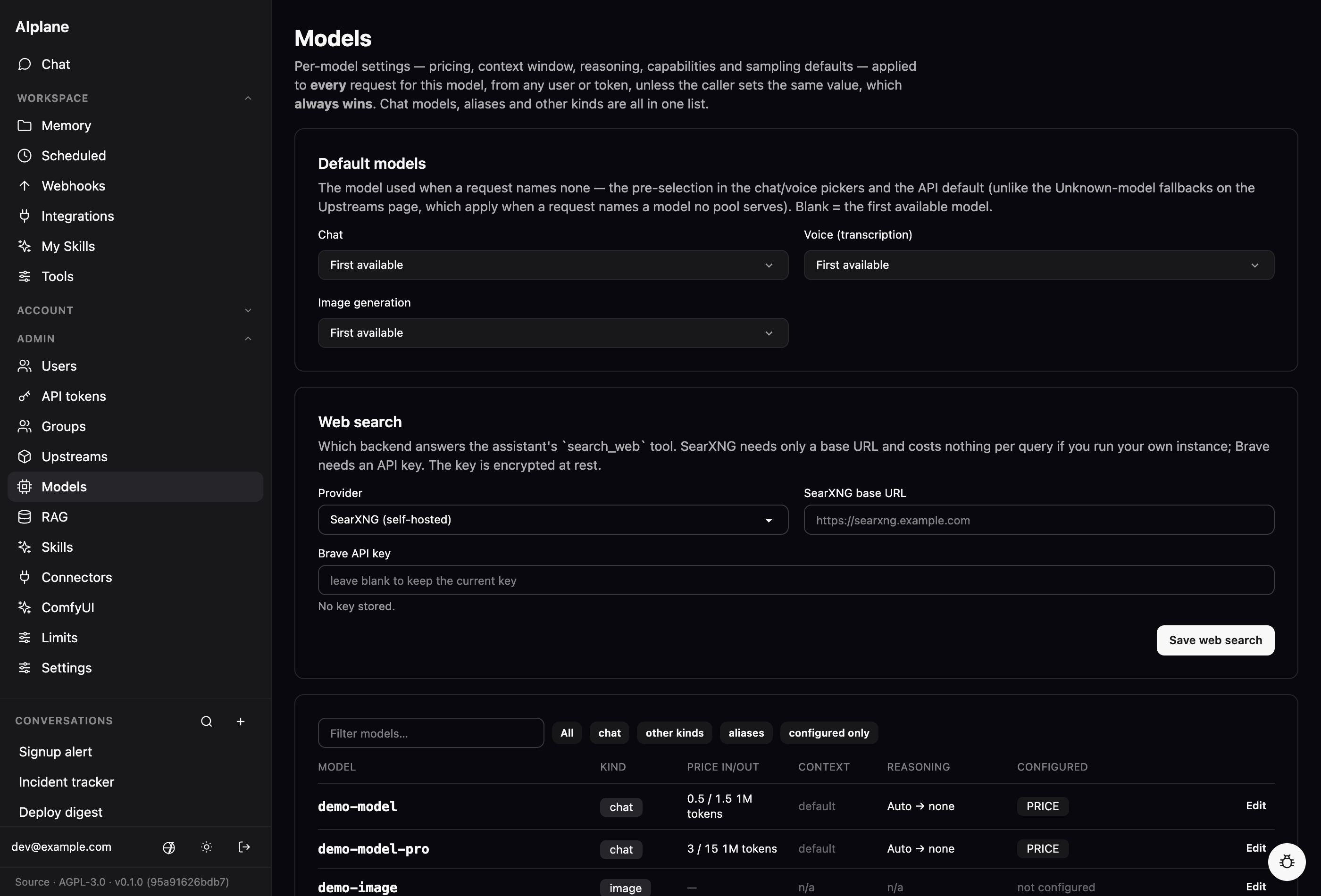Image resolution: width=1321 pixels, height=896 pixels.
Task: Open the bug report floating button
Action: 1287,862
